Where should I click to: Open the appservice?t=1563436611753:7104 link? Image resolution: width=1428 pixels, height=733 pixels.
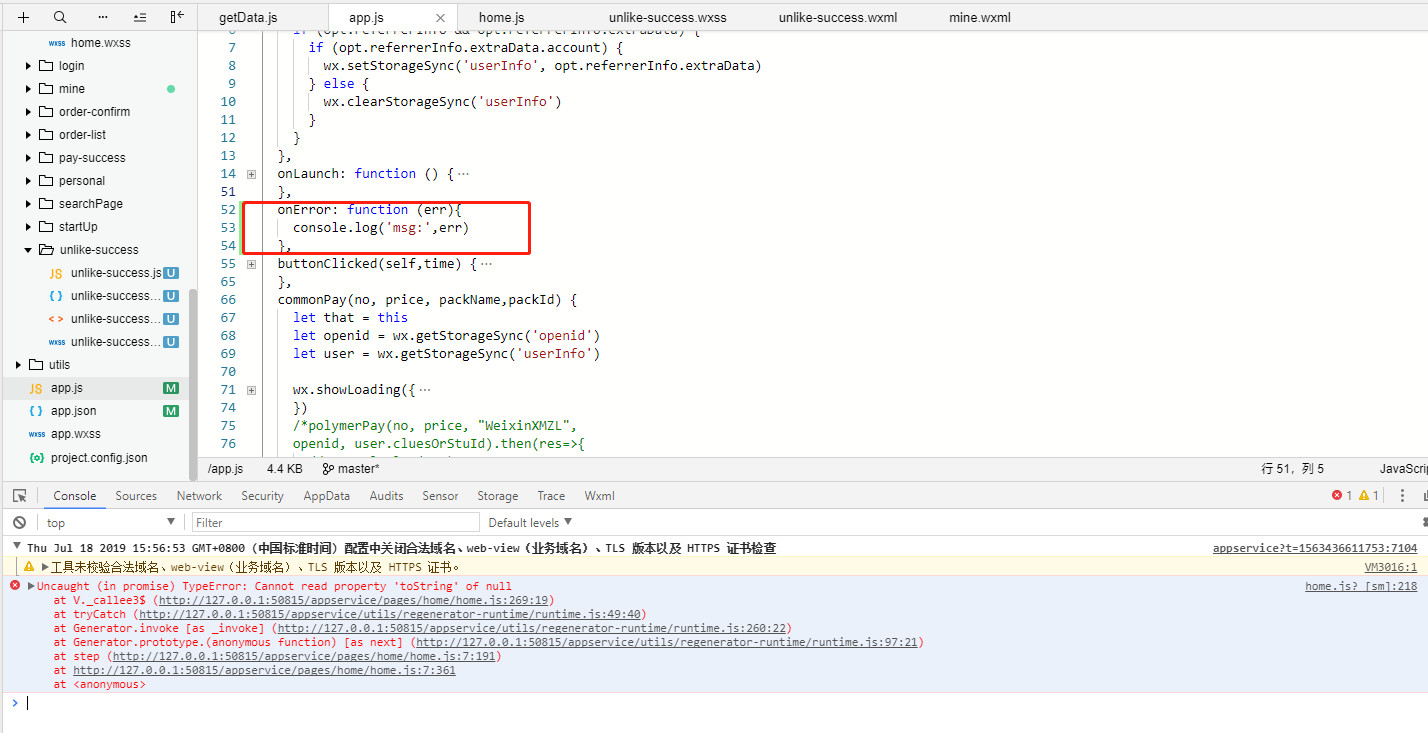pyautogui.click(x=1315, y=548)
